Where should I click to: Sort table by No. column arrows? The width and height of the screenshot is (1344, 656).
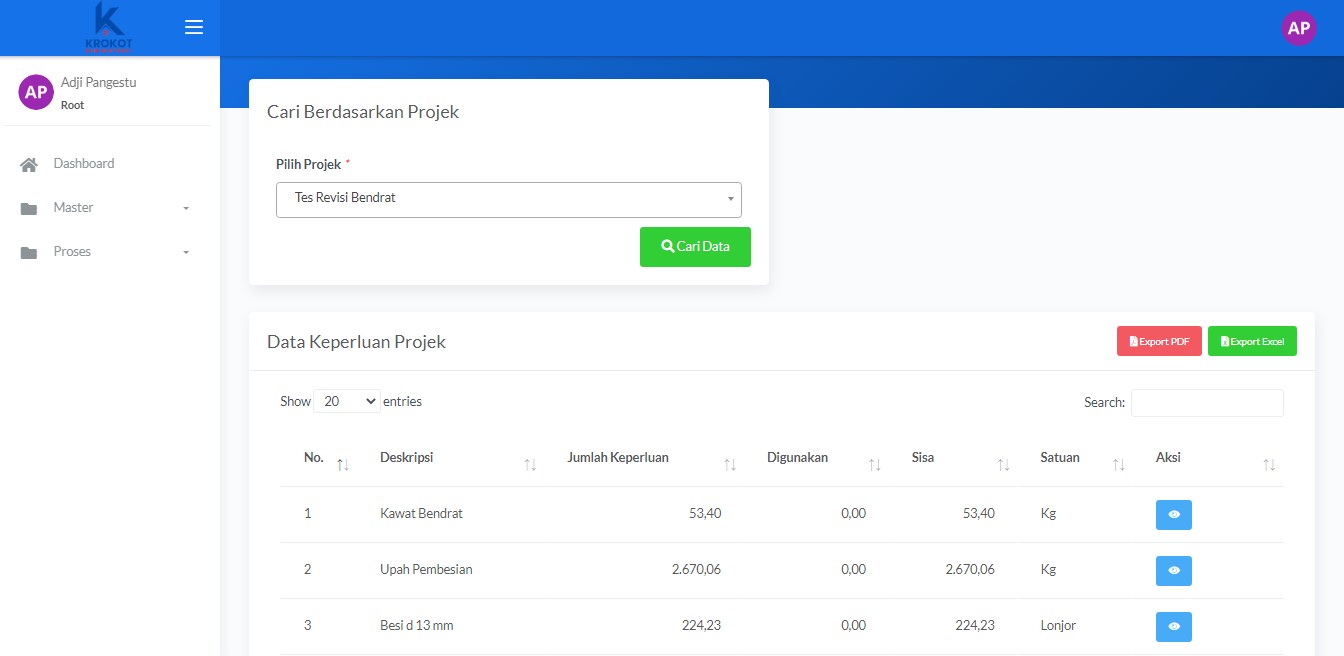pos(343,464)
